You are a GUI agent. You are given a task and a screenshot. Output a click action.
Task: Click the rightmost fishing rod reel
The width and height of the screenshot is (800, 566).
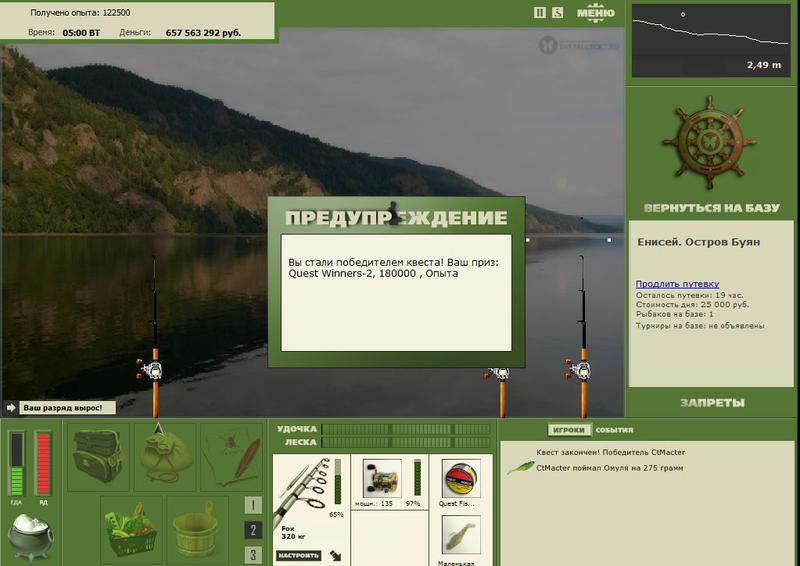click(579, 368)
